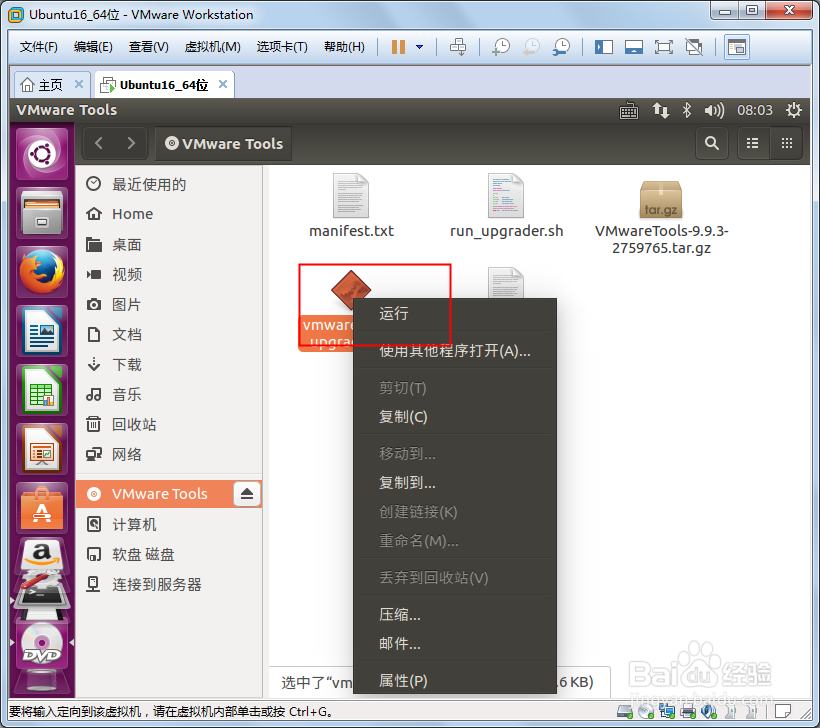Open 计算机 in the sidebar
This screenshot has width=820, height=728.
(x=168, y=524)
